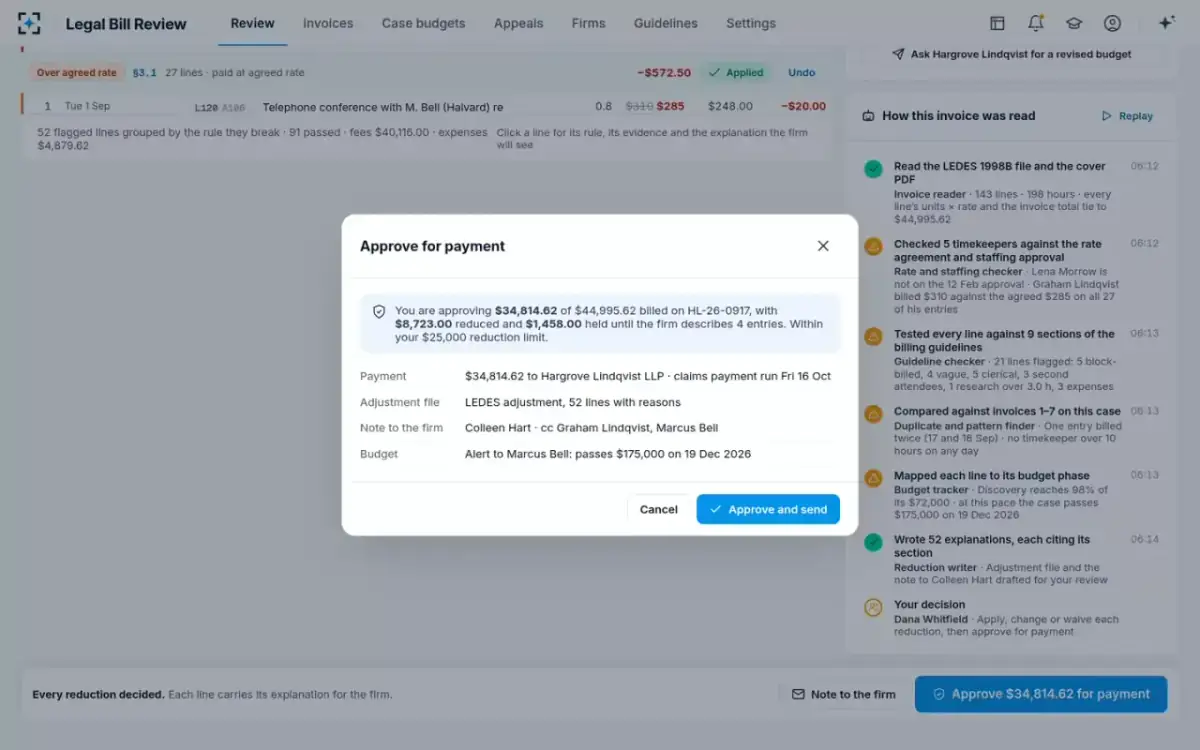Open Note to the firm
This screenshot has height=750, width=1200.
pyautogui.click(x=843, y=694)
